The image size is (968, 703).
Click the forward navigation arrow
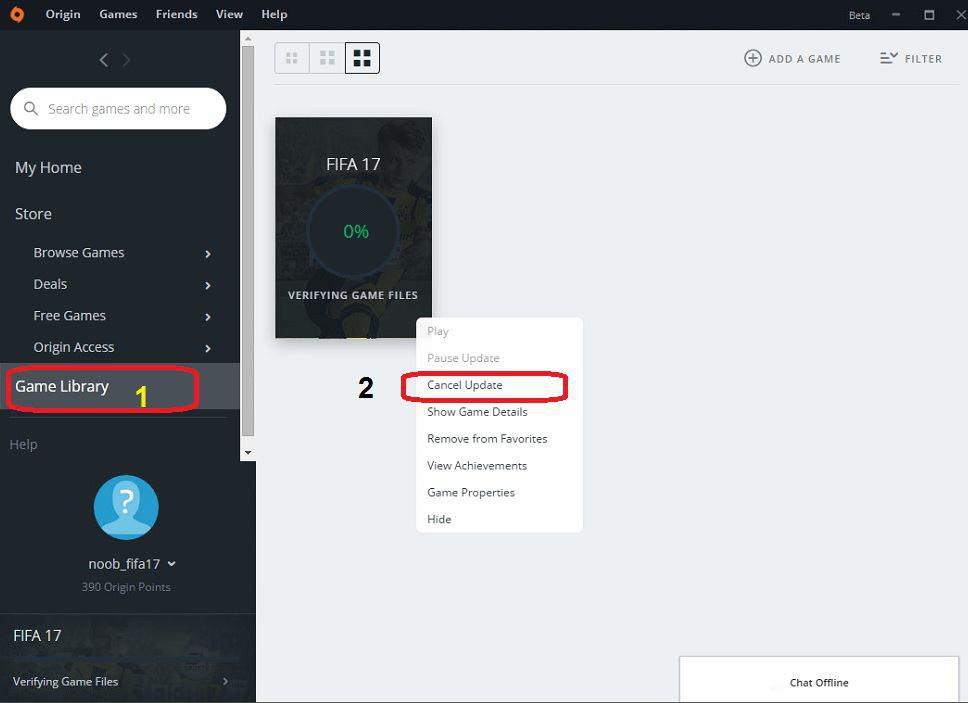tap(127, 59)
